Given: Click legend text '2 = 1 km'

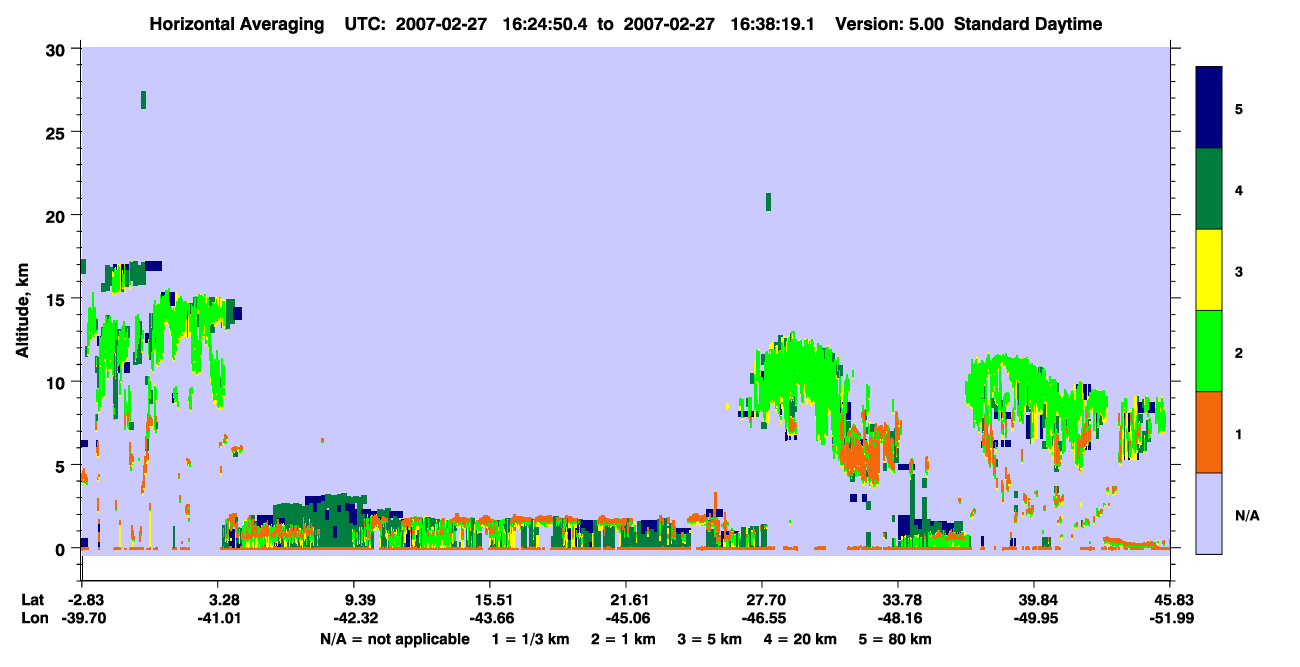Looking at the screenshot, I should click(624, 639).
